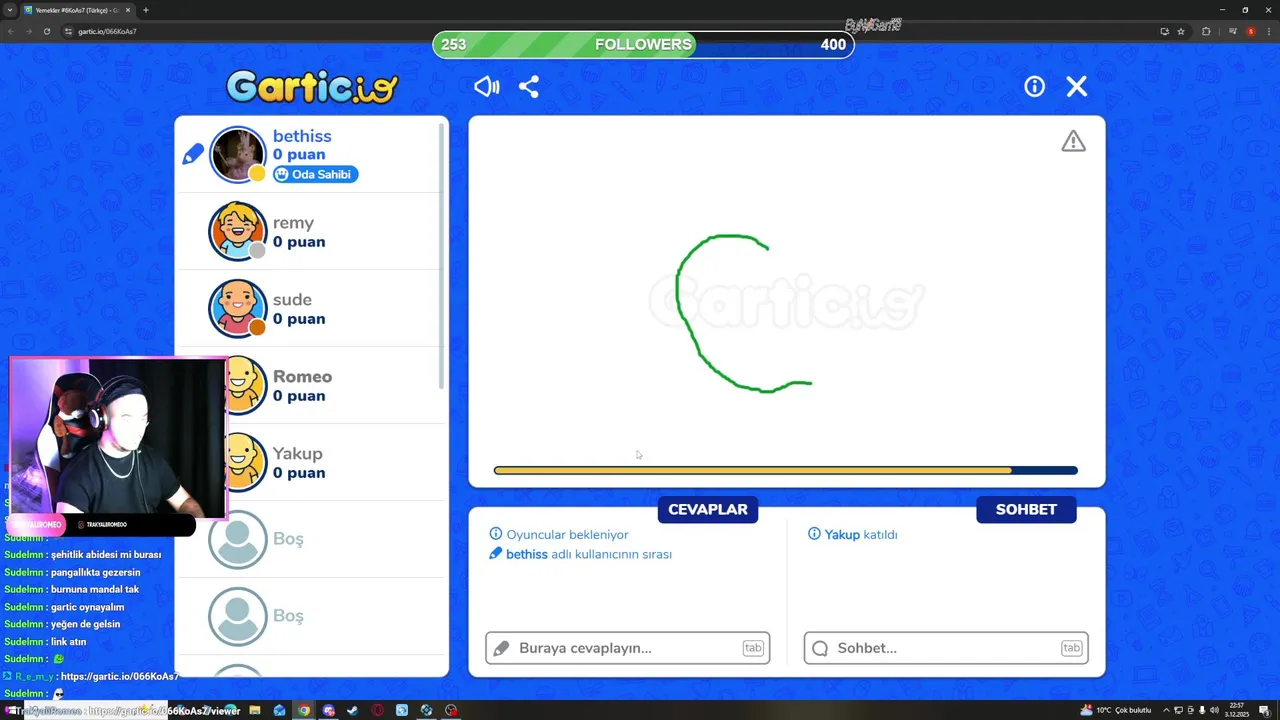Click 'bethiss adlı kullanıcının sırası' message
The image size is (1280, 720).
(x=581, y=554)
